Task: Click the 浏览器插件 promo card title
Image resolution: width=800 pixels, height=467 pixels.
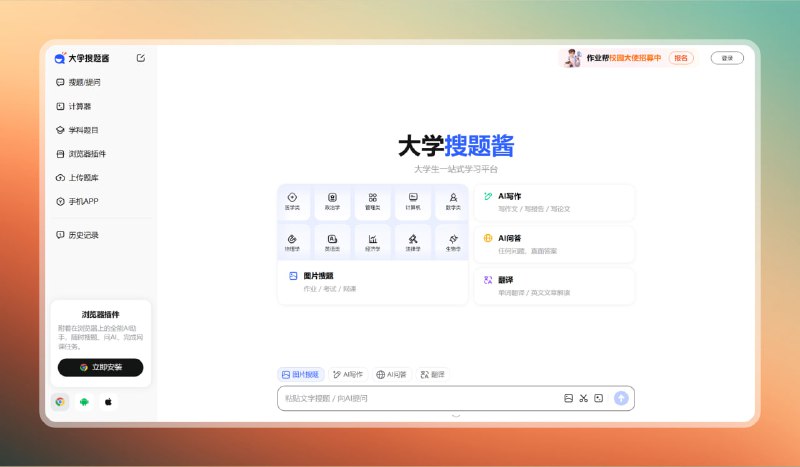Action: click(101, 314)
